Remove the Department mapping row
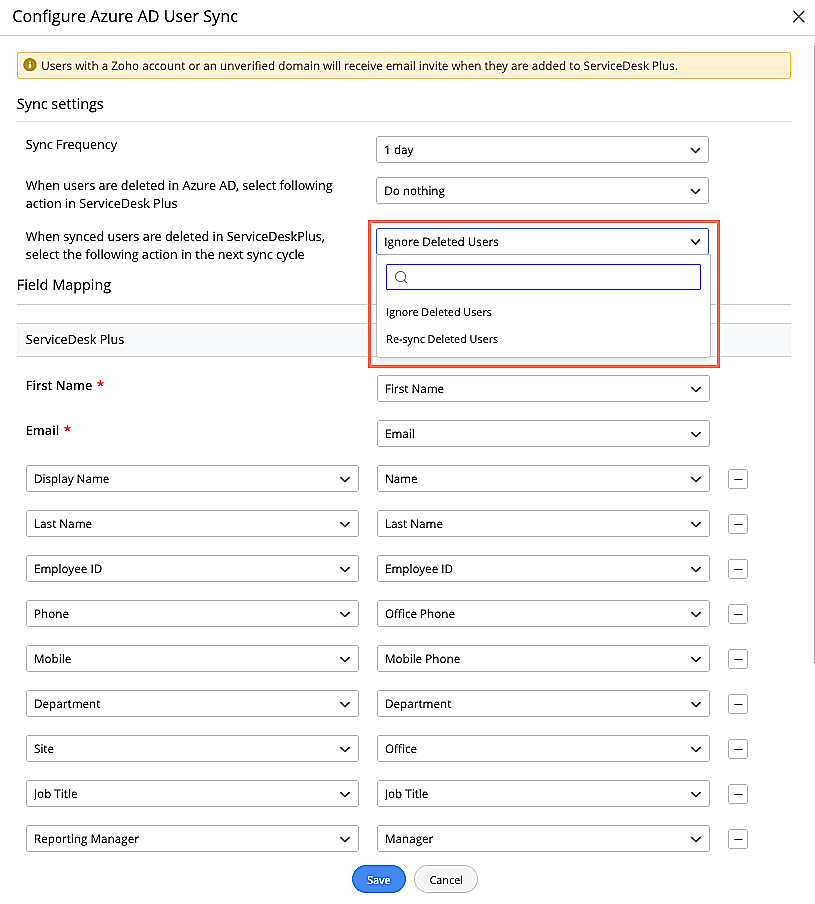 (738, 704)
